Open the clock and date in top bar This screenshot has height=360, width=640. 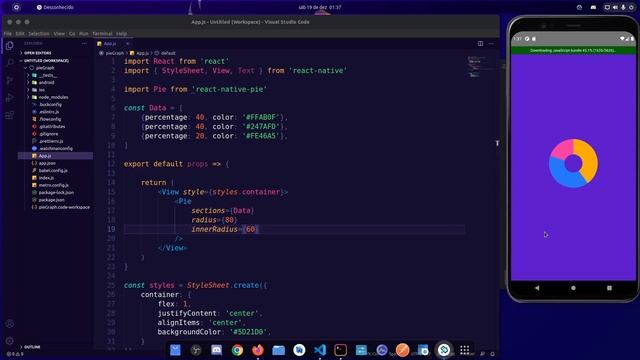[320, 7]
